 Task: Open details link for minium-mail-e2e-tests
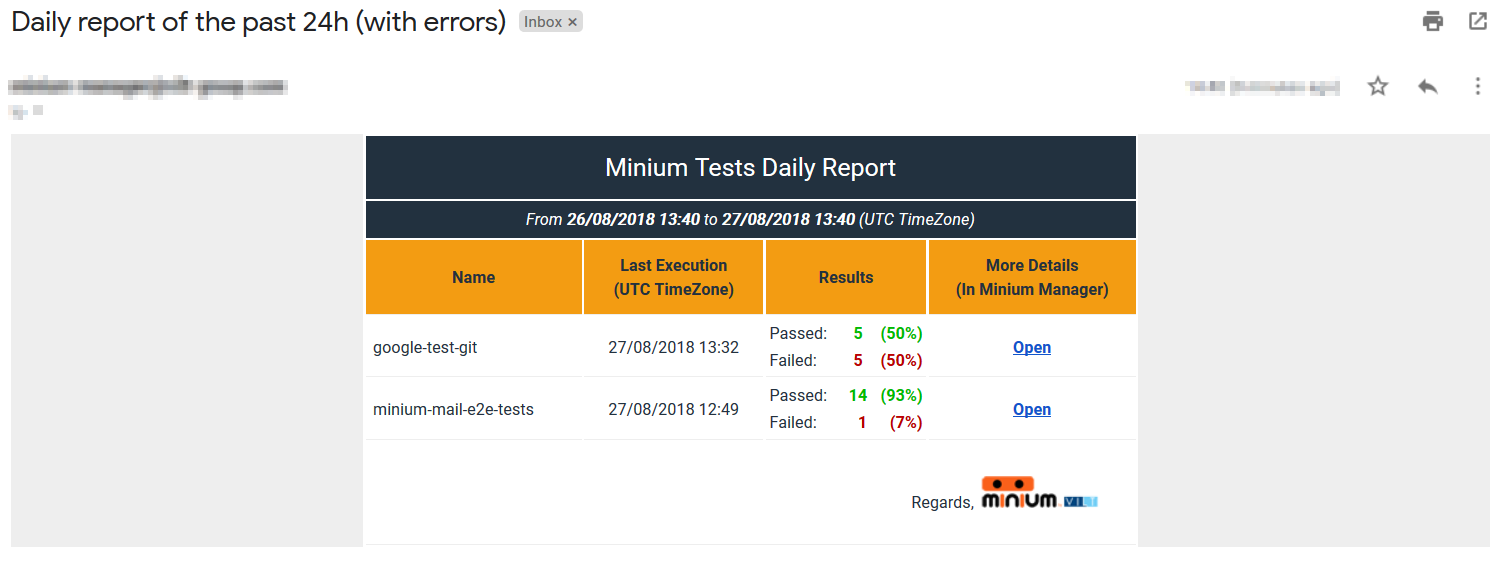pos(1032,409)
